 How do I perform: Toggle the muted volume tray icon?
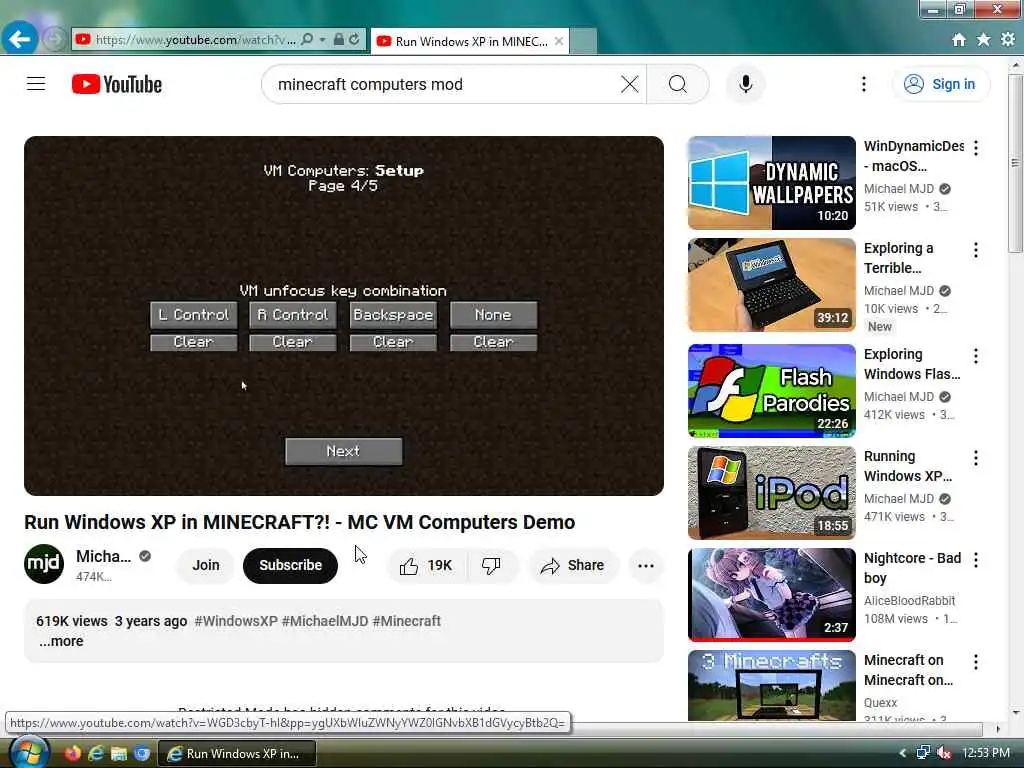pos(944,753)
